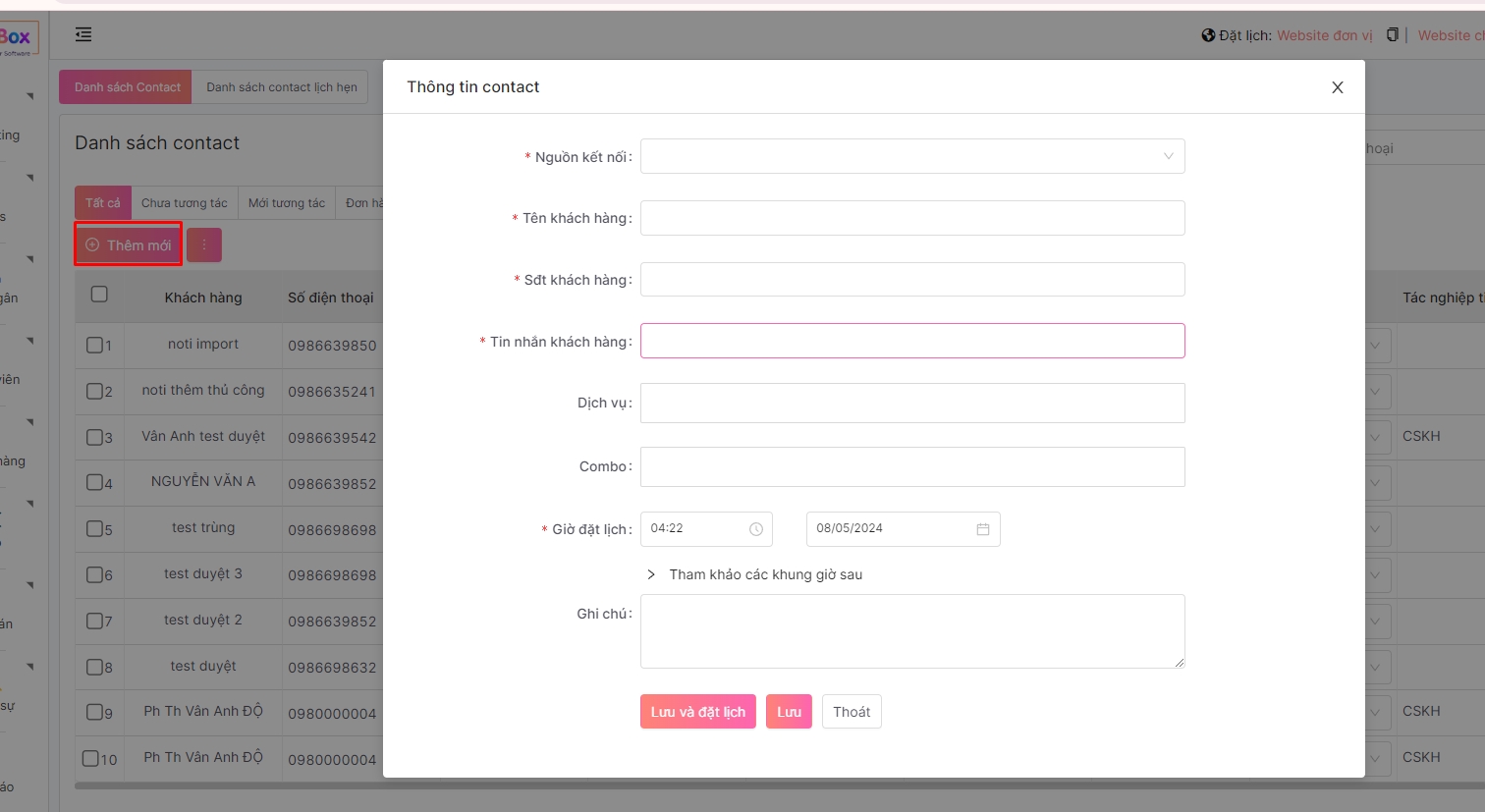Click the globe icon beside Đặt lịch
The image size is (1485, 812).
(1208, 35)
